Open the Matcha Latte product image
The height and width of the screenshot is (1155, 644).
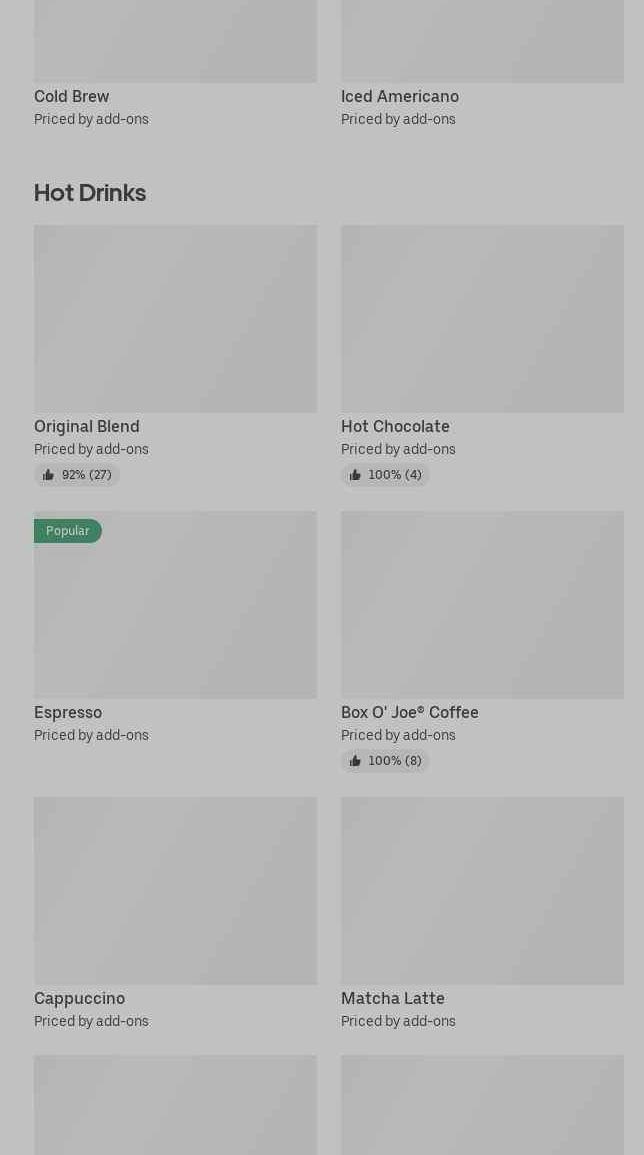coord(482,891)
